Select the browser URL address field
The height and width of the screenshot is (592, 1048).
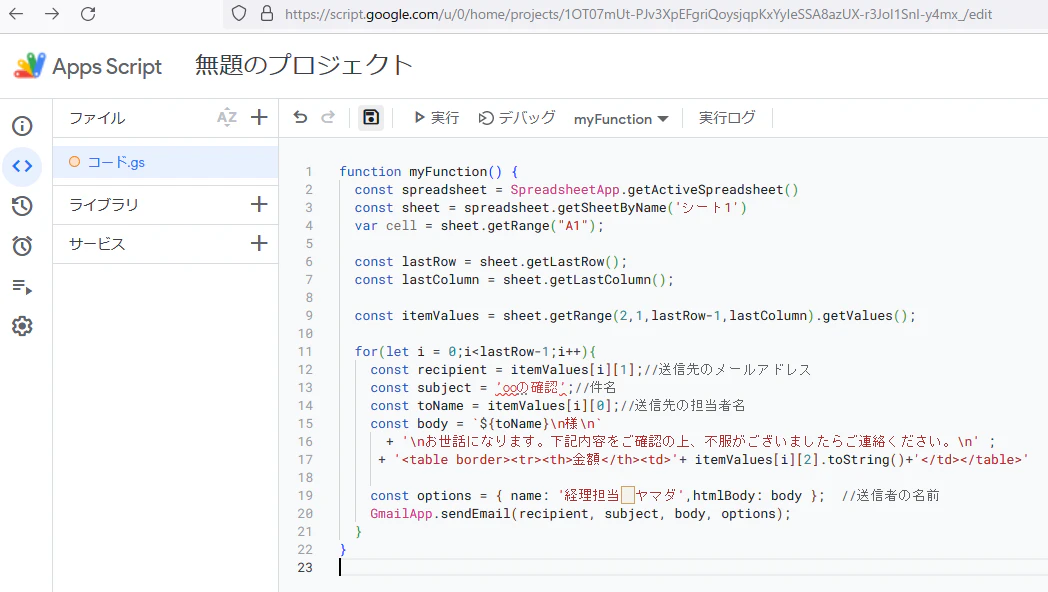[638, 14]
